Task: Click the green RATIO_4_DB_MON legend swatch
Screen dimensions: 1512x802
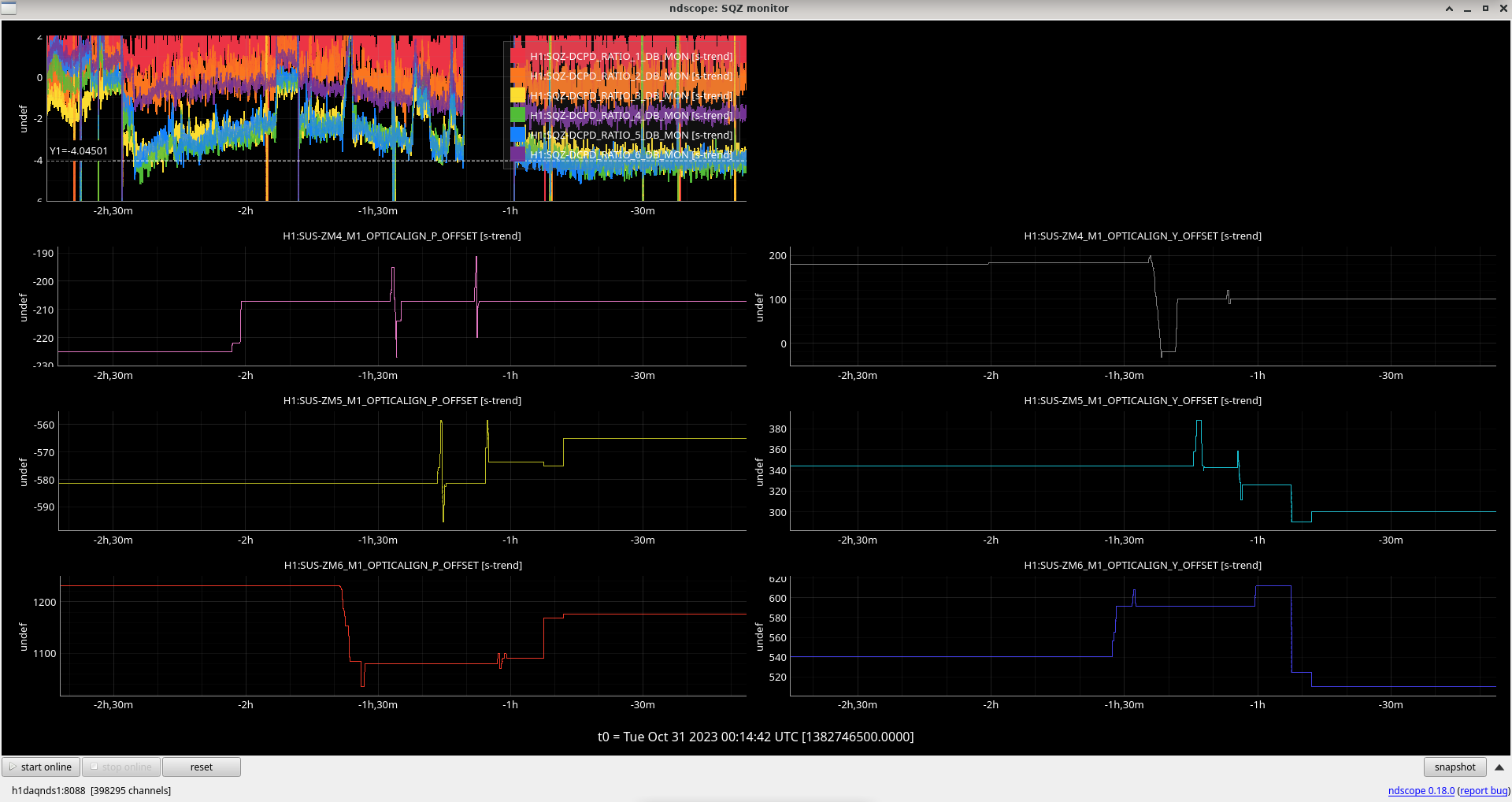Action: (517, 115)
